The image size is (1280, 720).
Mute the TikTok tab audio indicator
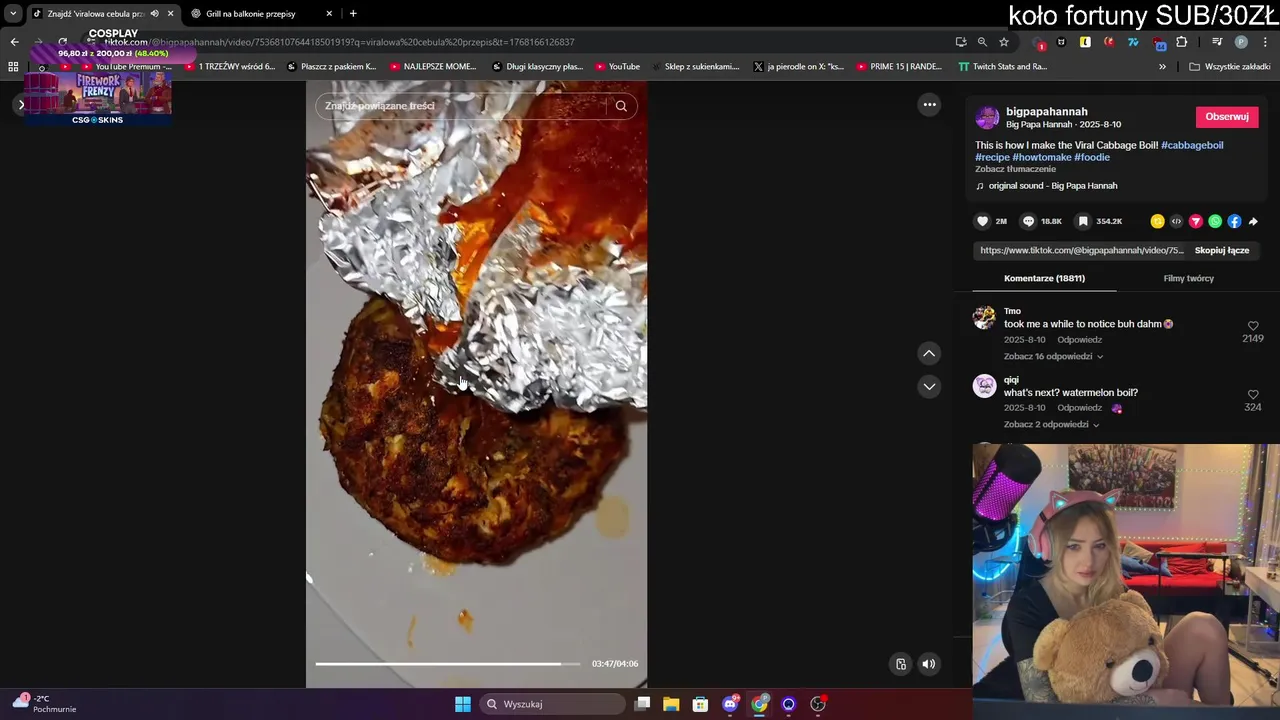(x=154, y=14)
